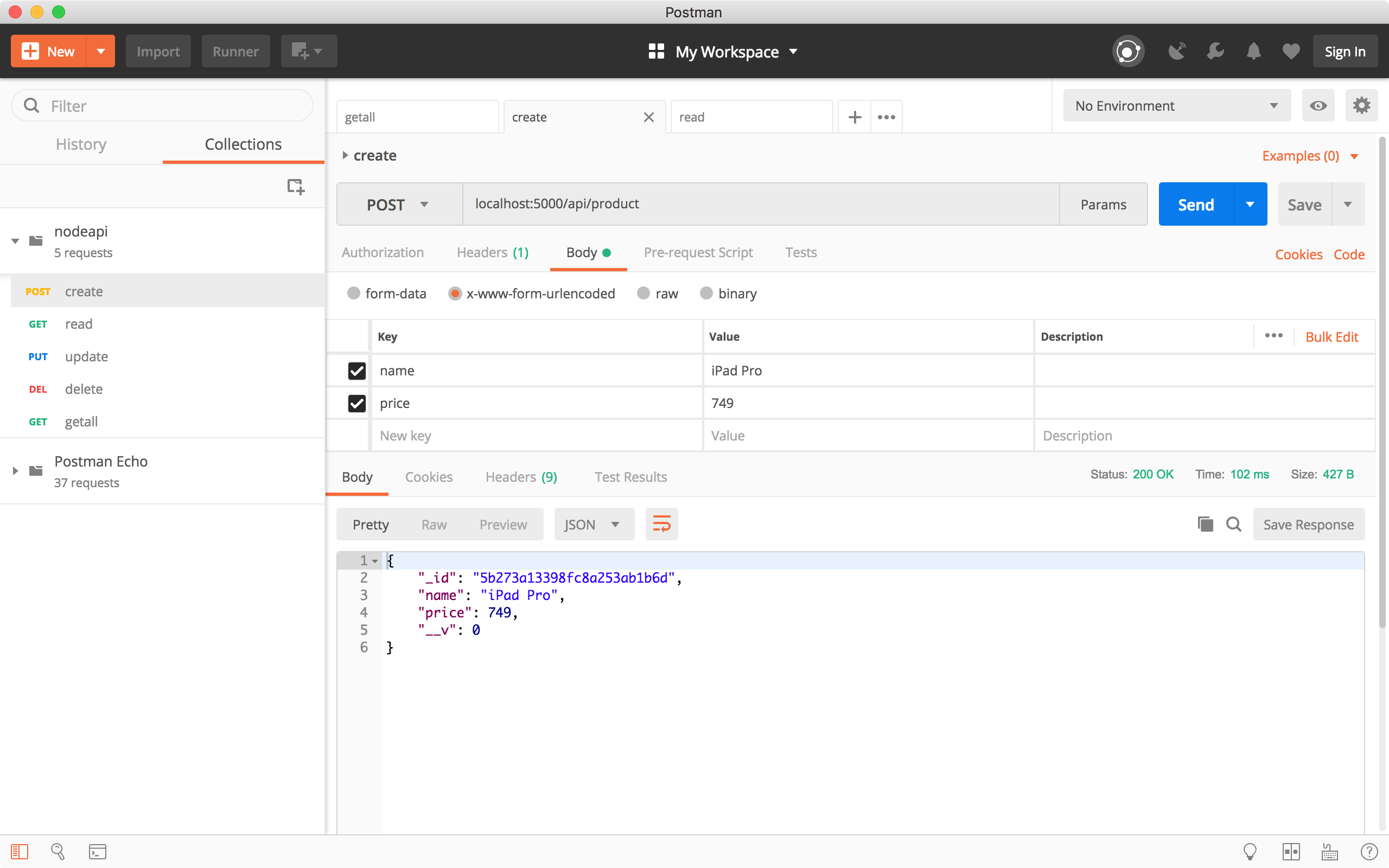This screenshot has height=868, width=1389.
Task: Open the No Environment dropdown
Action: pos(1177,106)
